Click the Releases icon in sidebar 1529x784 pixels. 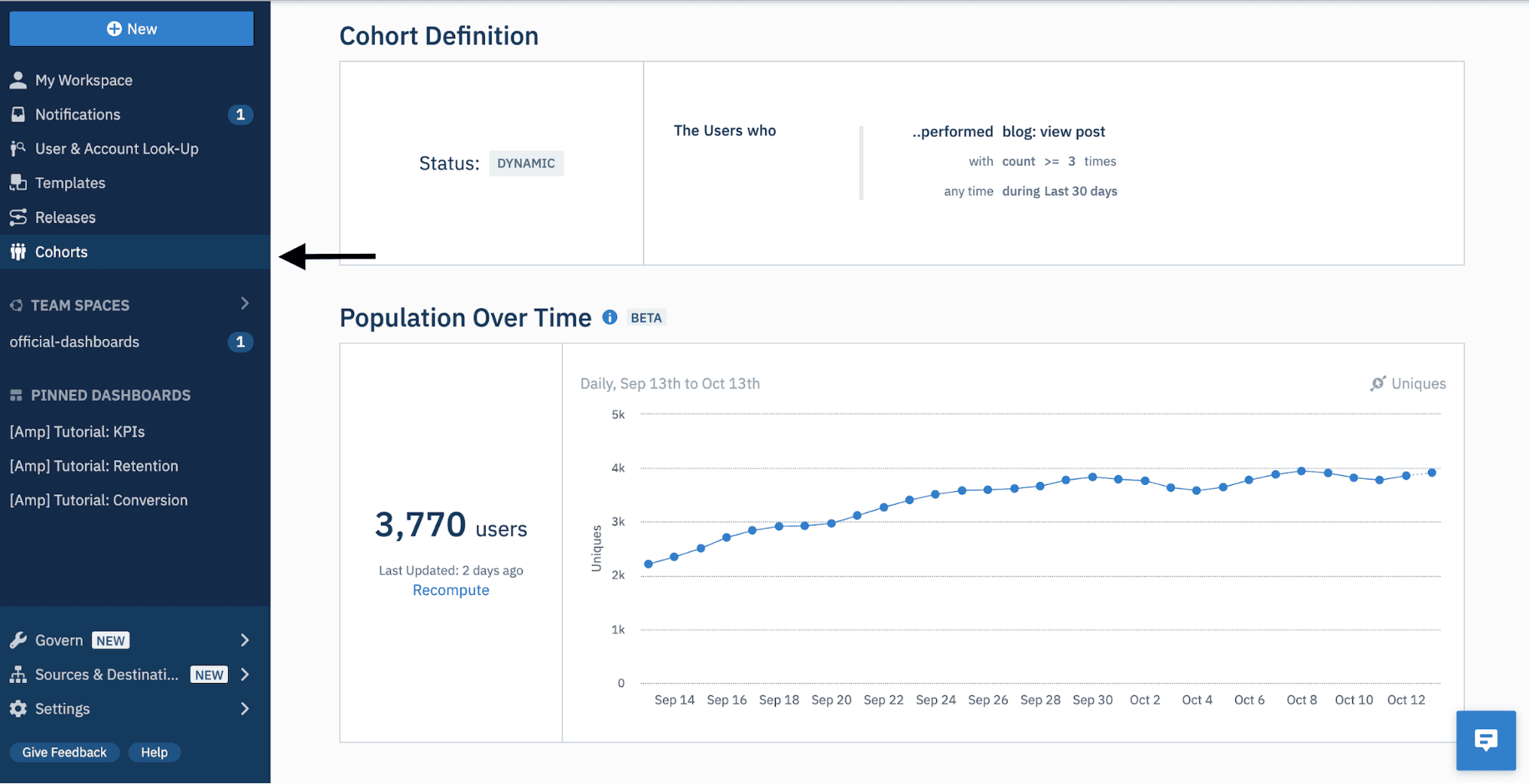(18, 217)
